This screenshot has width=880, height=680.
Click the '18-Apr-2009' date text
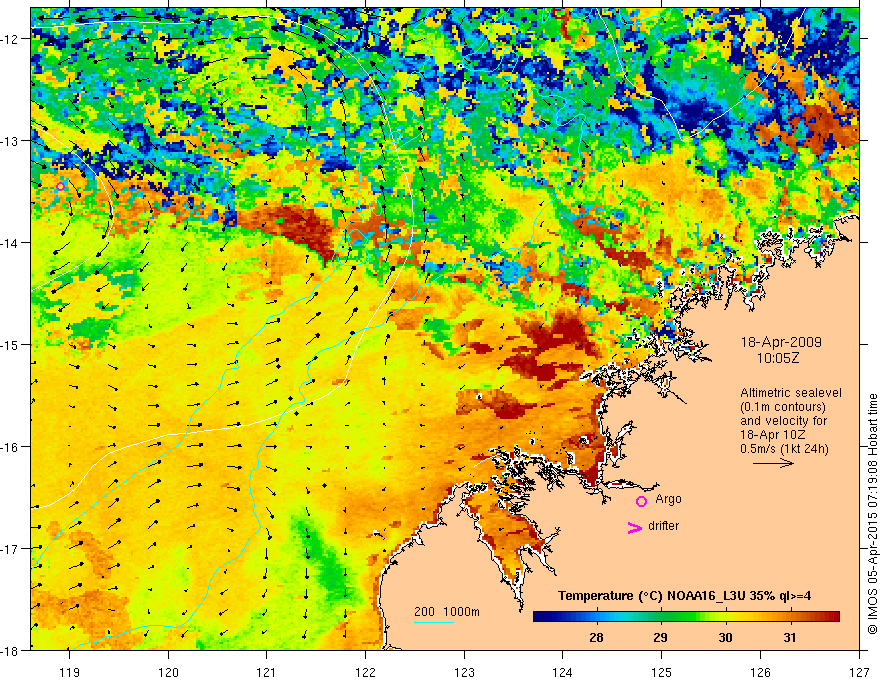tap(781, 342)
